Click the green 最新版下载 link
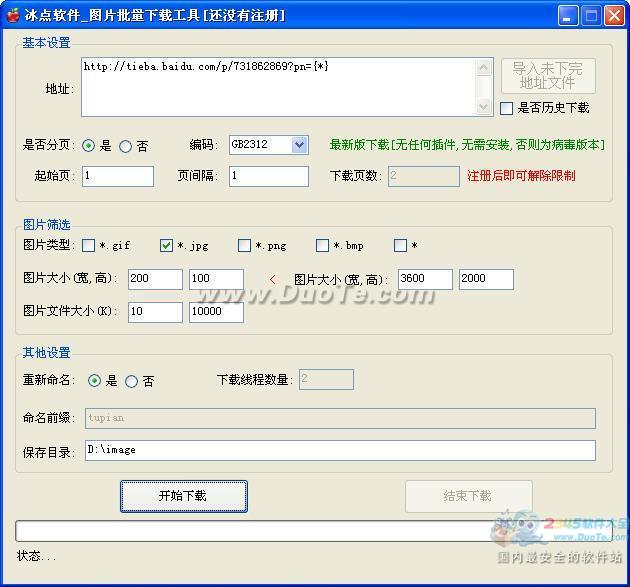 click(467, 145)
